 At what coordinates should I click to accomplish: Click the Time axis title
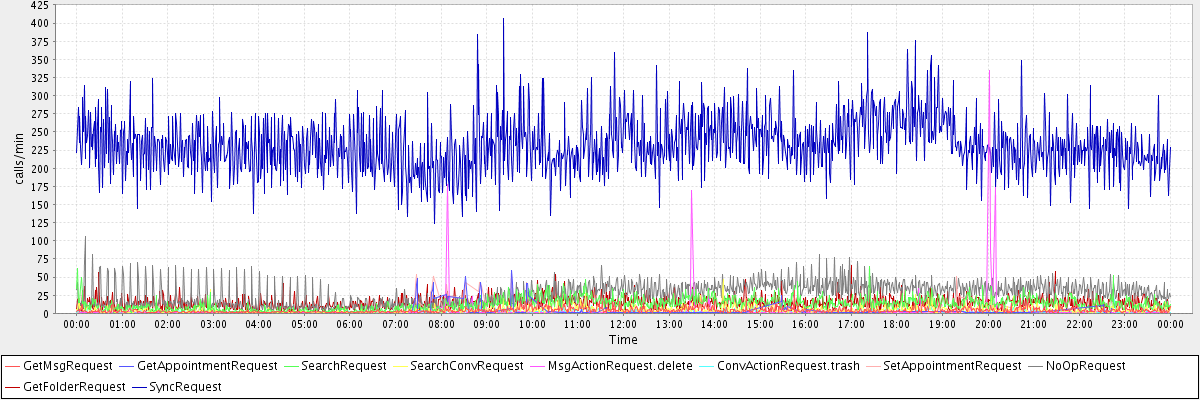pyautogui.click(x=622, y=340)
